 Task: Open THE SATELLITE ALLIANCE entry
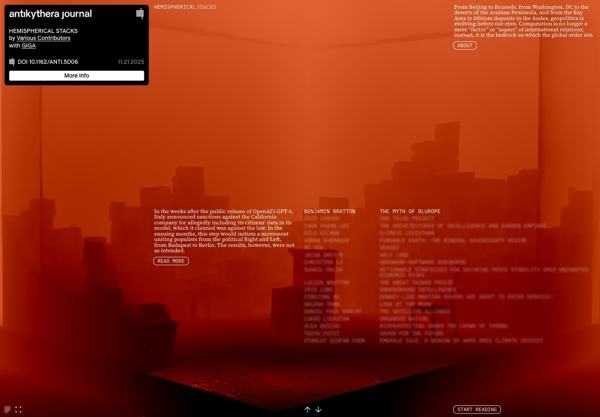point(415,311)
